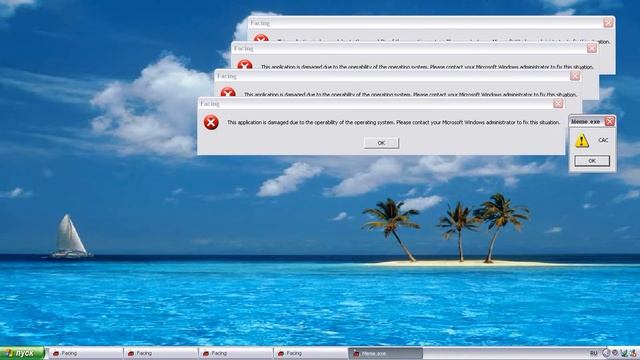Click the "This application is damaged" message in front dialog

coord(393,122)
